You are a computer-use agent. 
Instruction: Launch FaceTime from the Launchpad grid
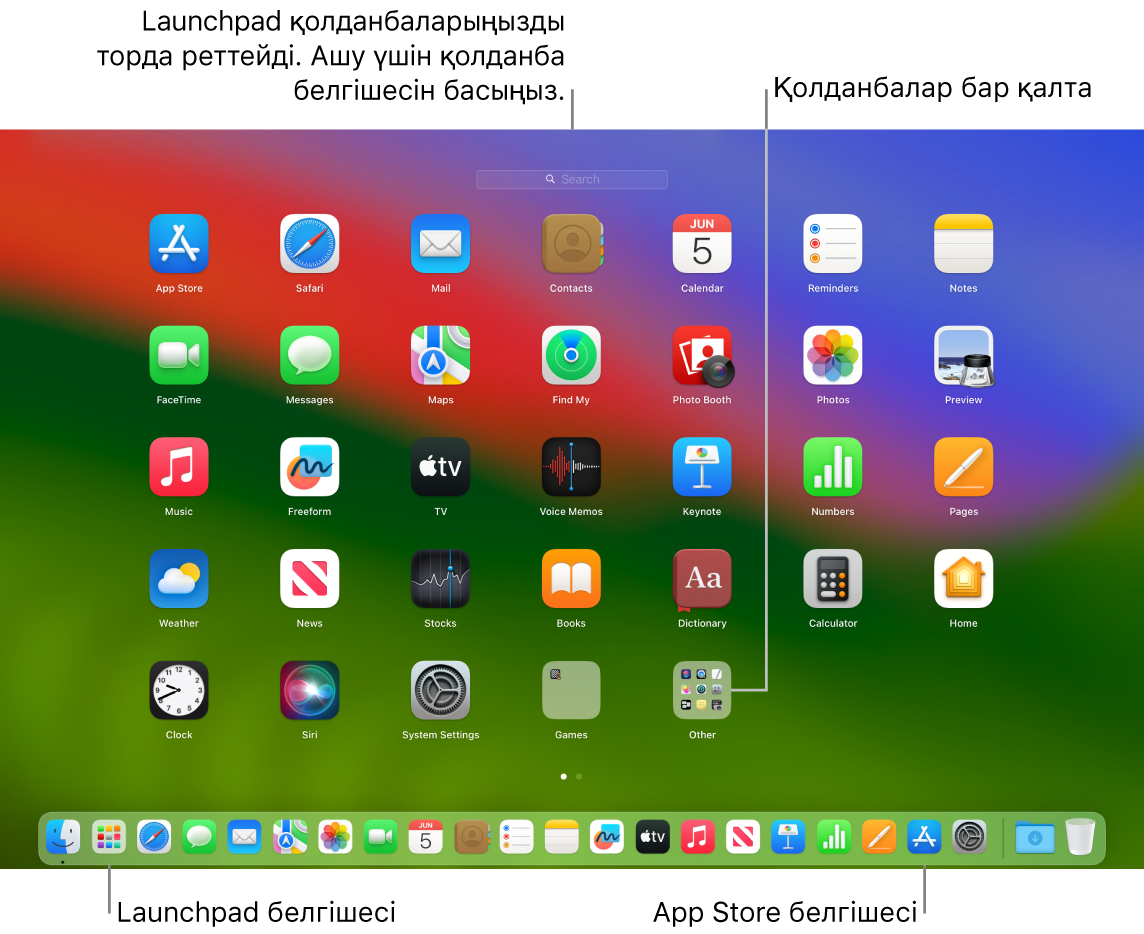(x=179, y=355)
